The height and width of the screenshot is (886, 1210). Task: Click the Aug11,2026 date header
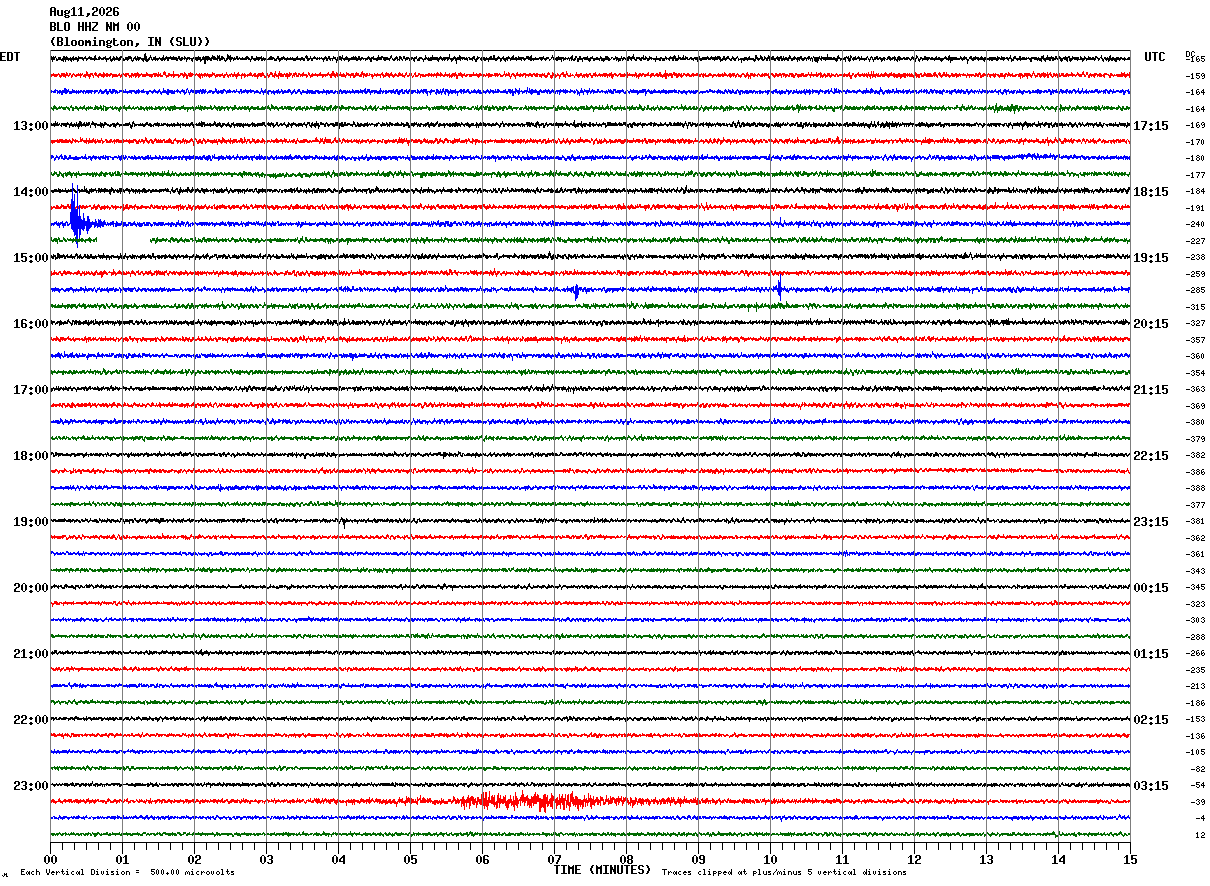(x=84, y=12)
